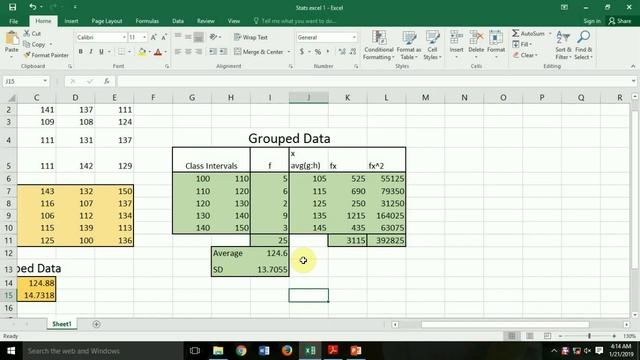Click Increase Decimal icon
Viewport: 640px width, 360px height.
click(342, 52)
